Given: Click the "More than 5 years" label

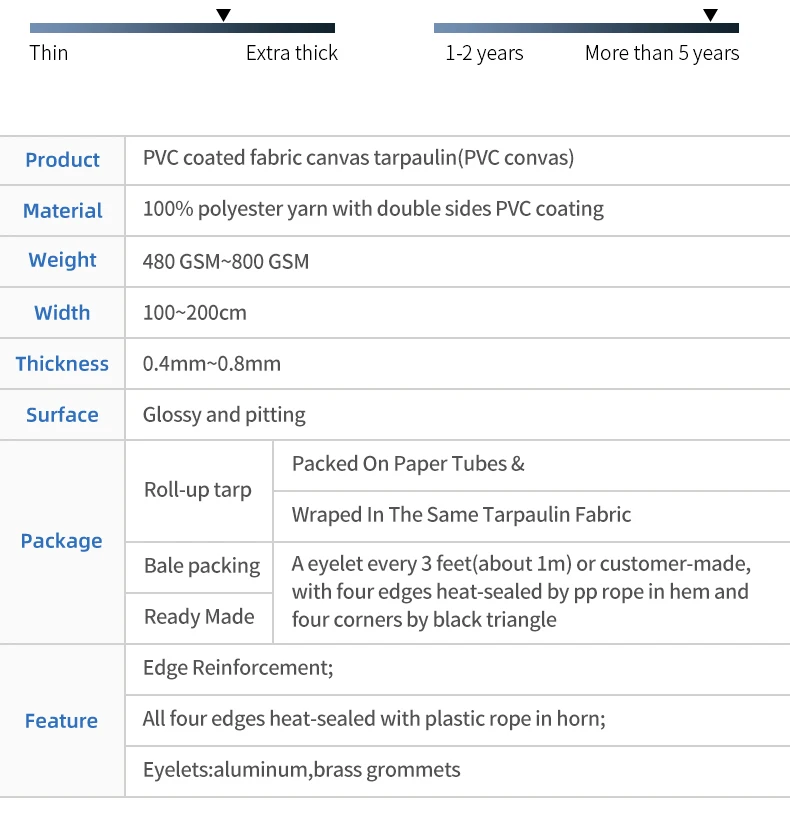Looking at the screenshot, I should (662, 53).
